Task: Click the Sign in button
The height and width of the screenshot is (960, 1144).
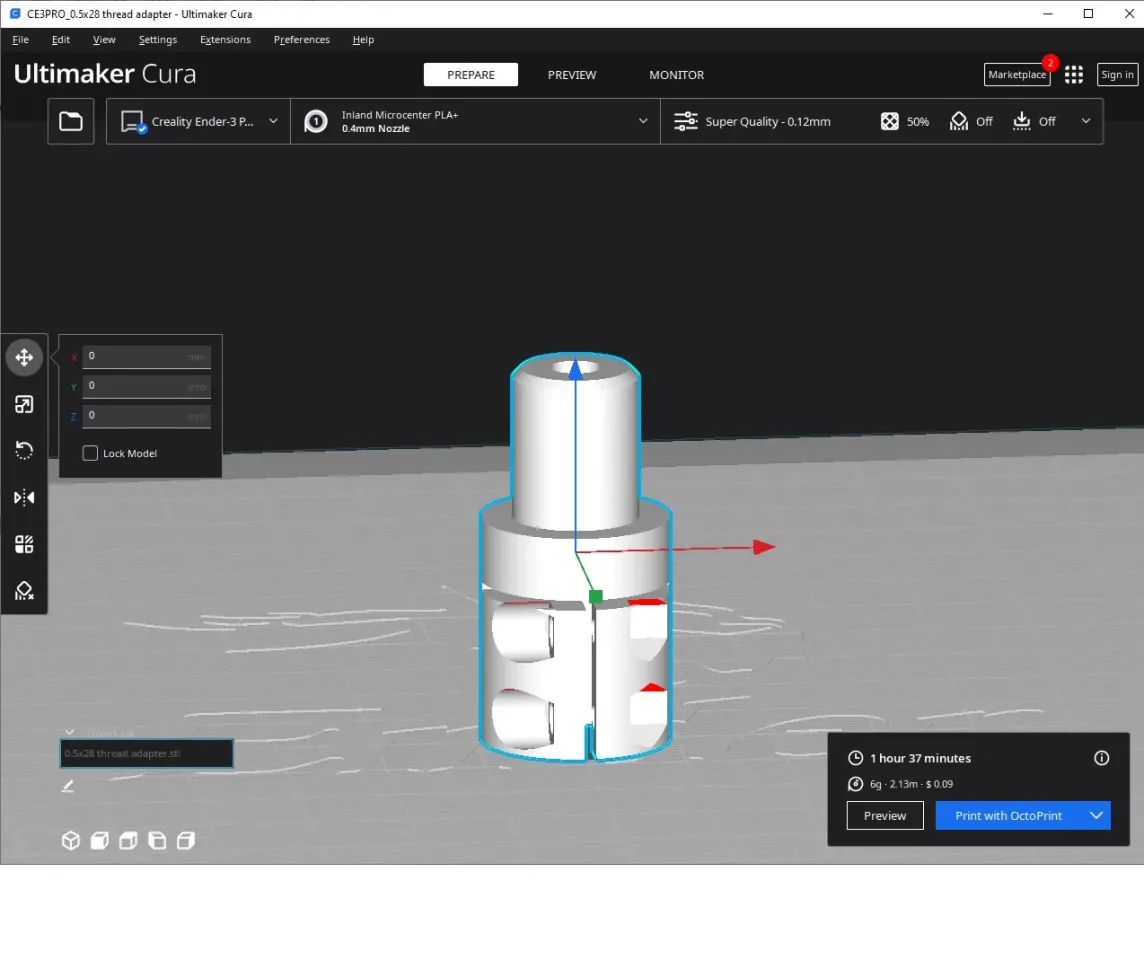Action: click(x=1117, y=74)
